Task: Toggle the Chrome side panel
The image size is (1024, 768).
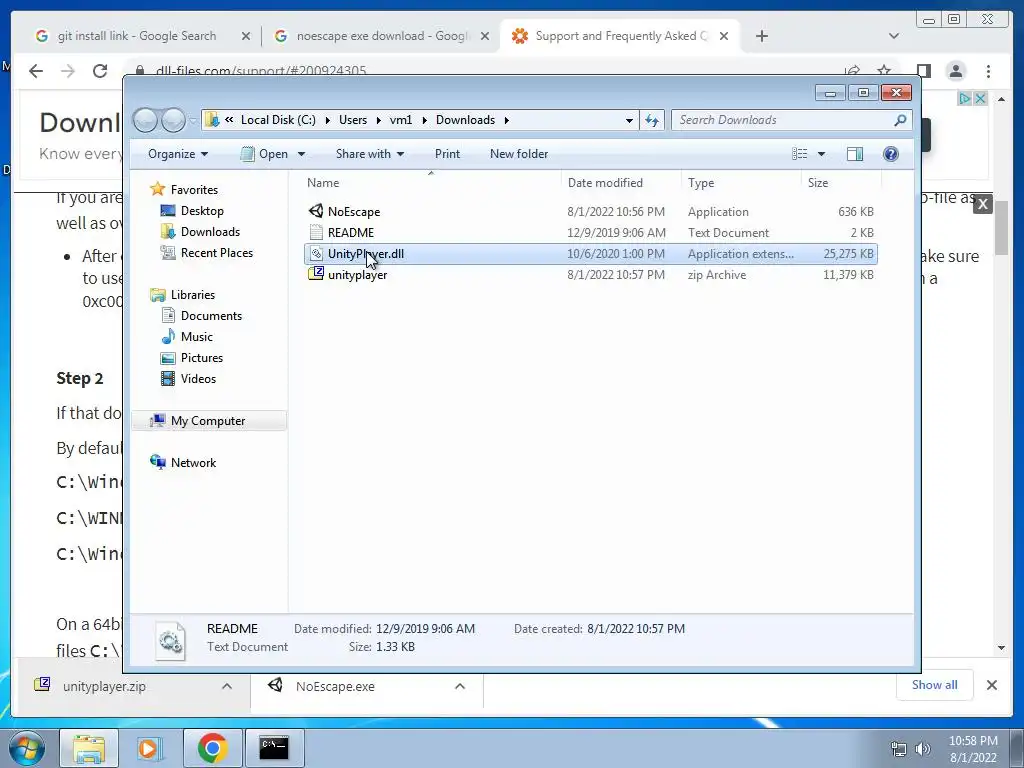Action: (x=923, y=71)
